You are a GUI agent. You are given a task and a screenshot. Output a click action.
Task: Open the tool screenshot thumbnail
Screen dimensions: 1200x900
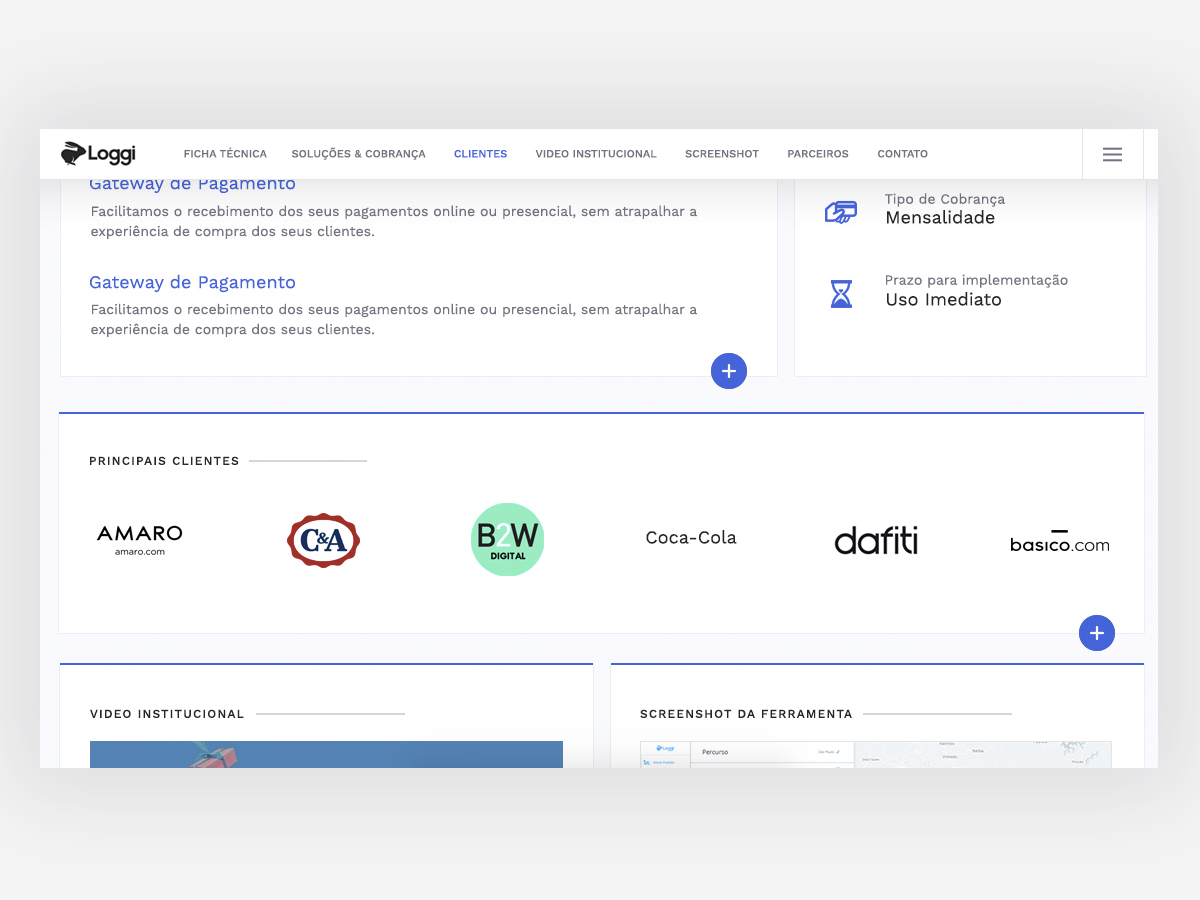(876, 754)
